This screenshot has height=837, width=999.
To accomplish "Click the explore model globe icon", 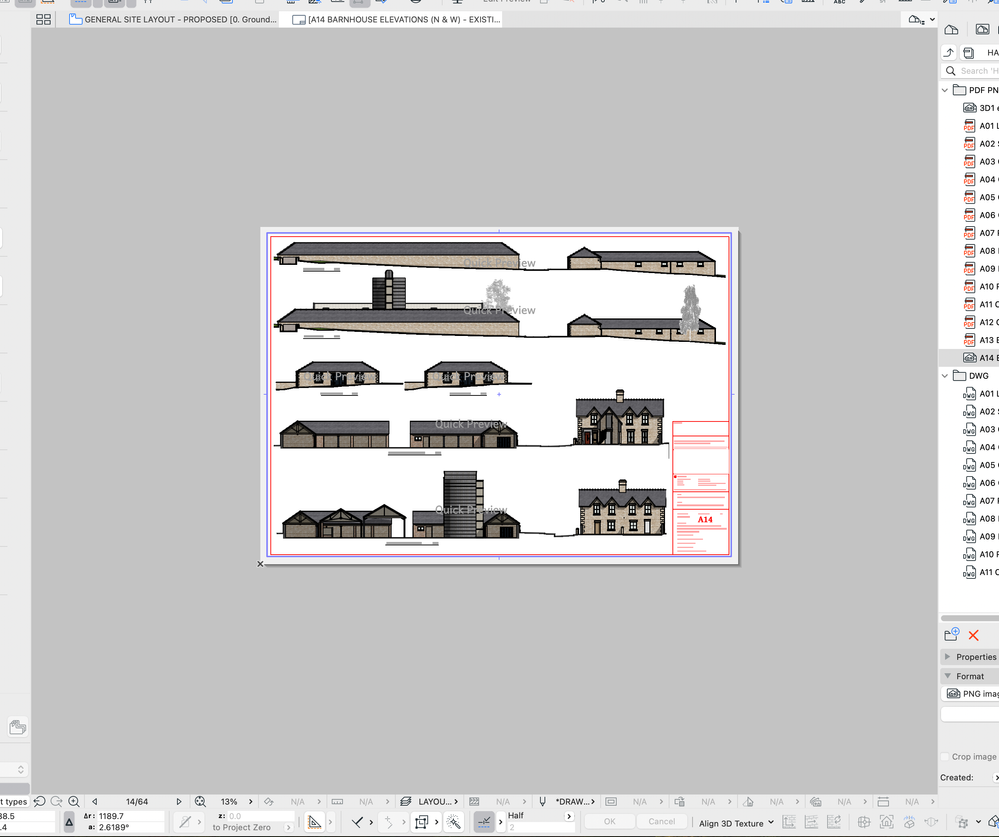I will point(864,822).
